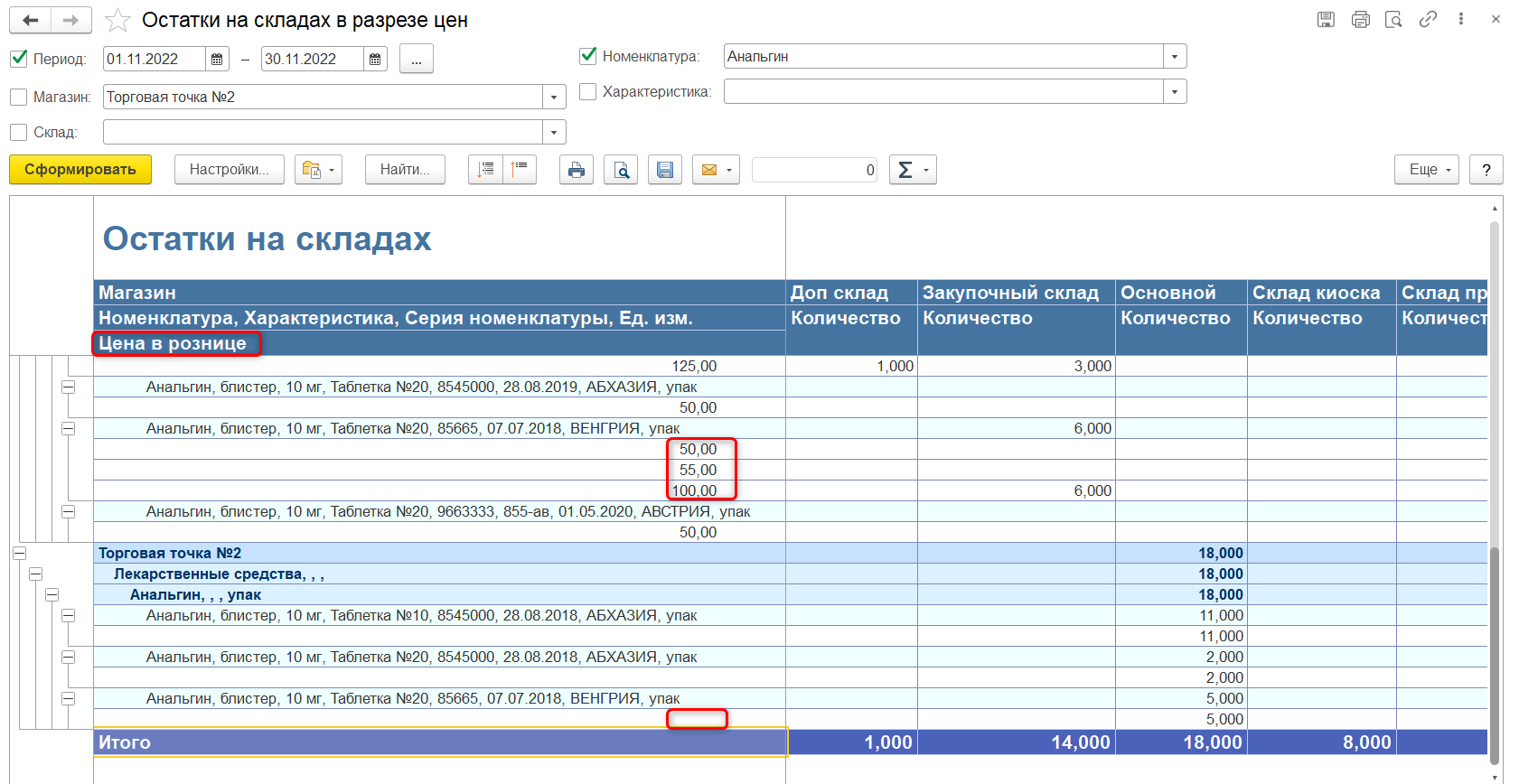Collapse the Торговая точка №2 group
This screenshot has height=784, width=1519.
19,553
